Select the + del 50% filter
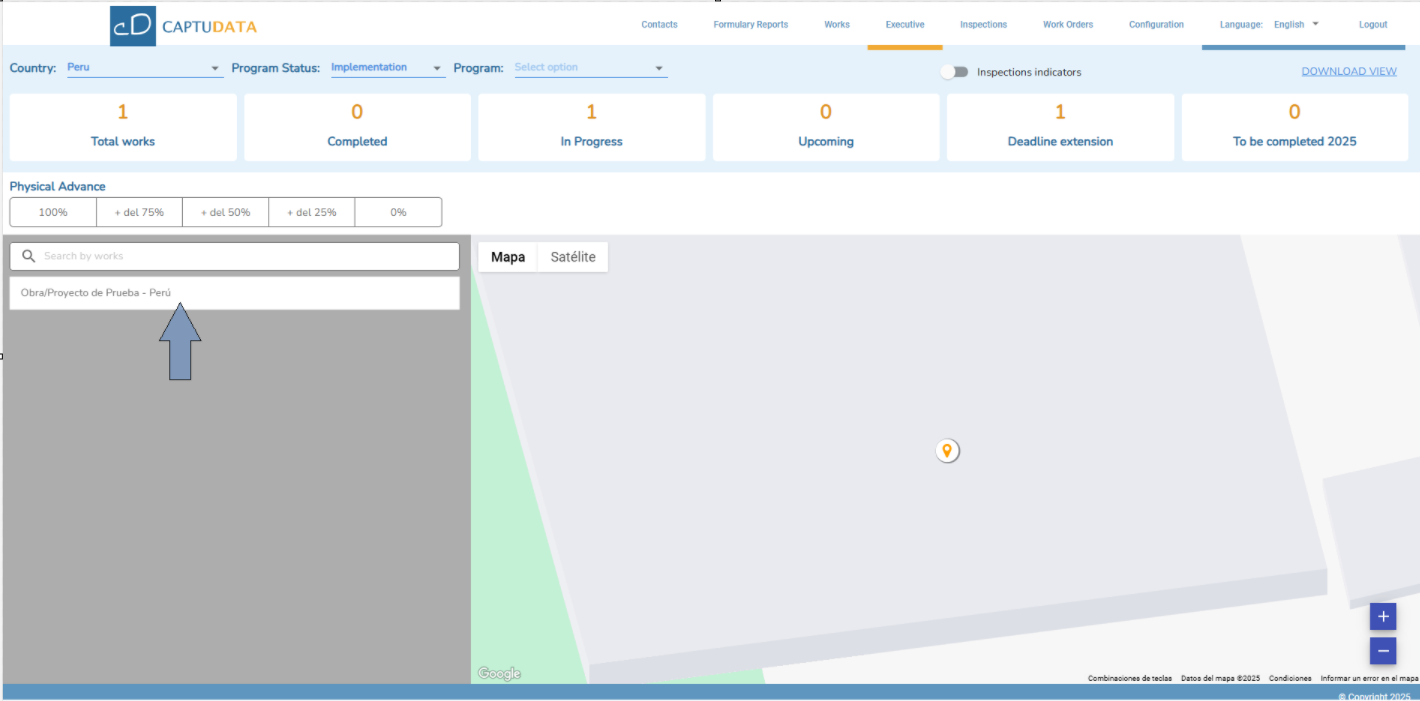 [x=225, y=212]
